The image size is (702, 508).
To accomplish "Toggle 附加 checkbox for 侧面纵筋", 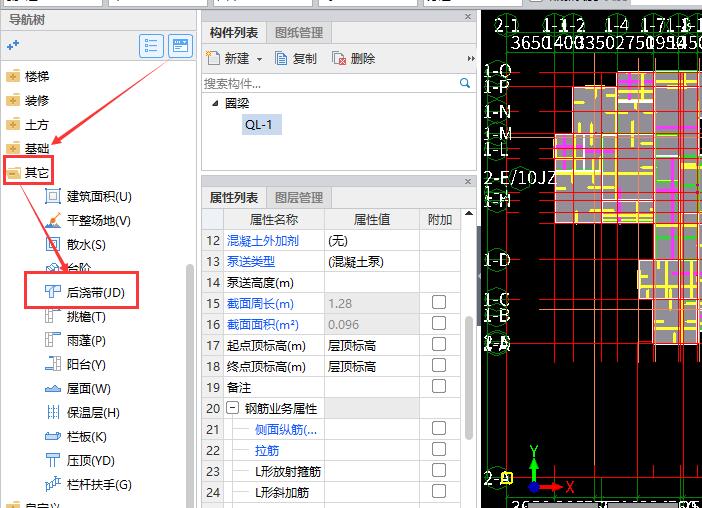I will click(439, 428).
